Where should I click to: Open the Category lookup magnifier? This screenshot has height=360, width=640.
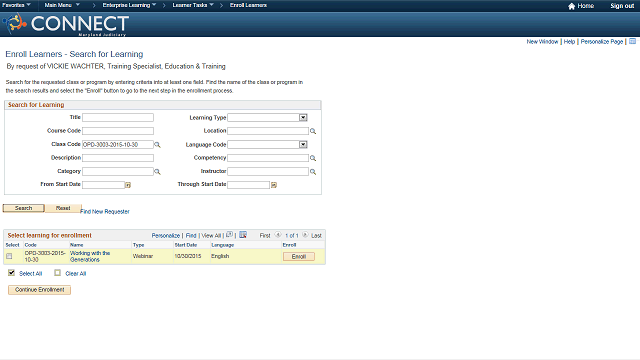click(157, 172)
